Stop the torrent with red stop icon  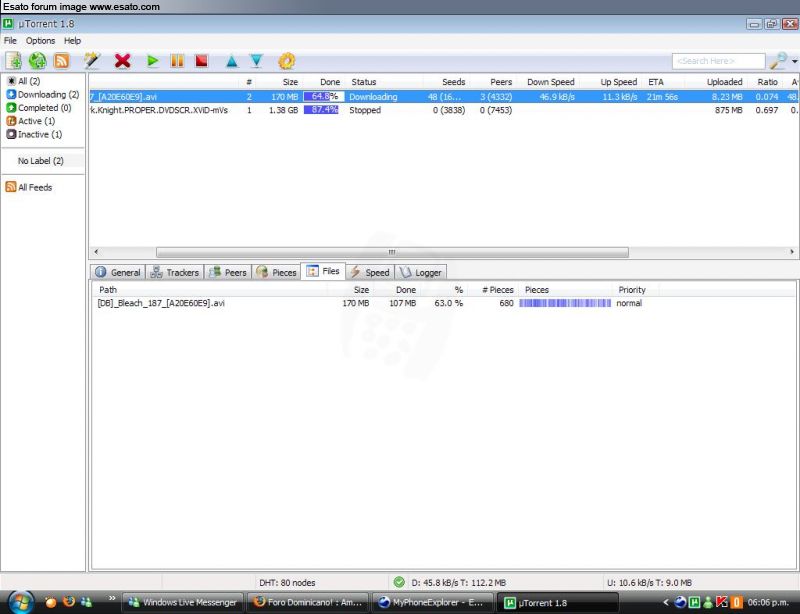pyautogui.click(x=201, y=61)
